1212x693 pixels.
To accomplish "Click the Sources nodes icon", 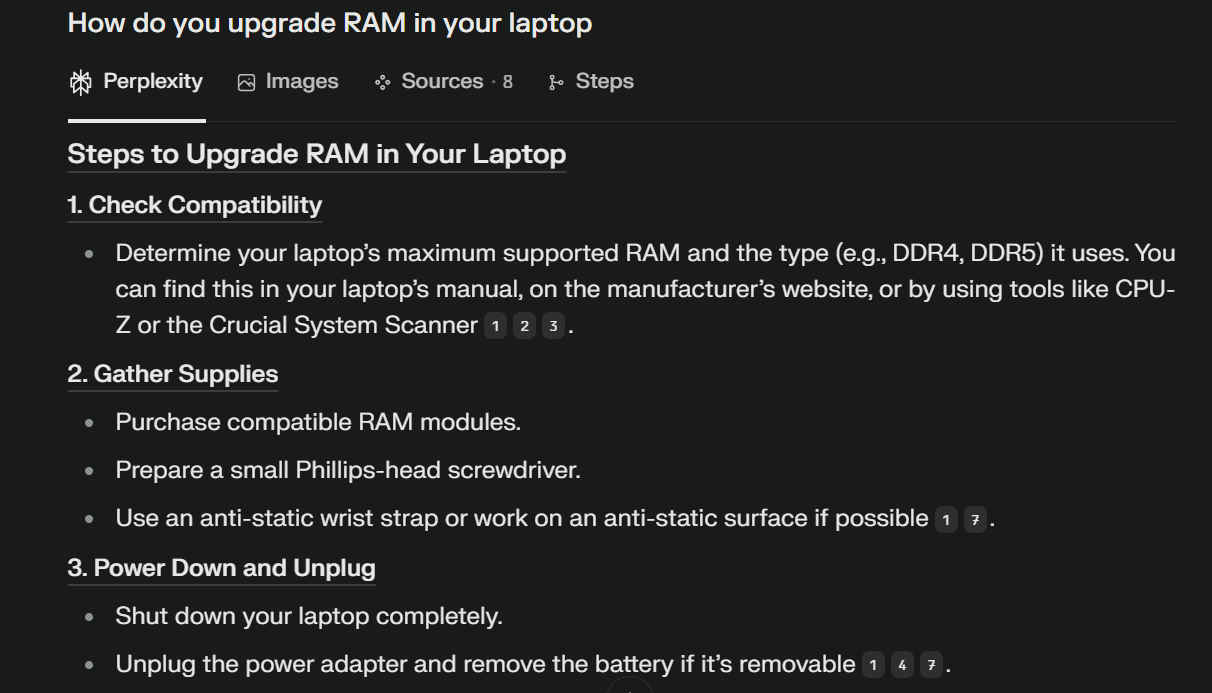I will click(x=382, y=83).
